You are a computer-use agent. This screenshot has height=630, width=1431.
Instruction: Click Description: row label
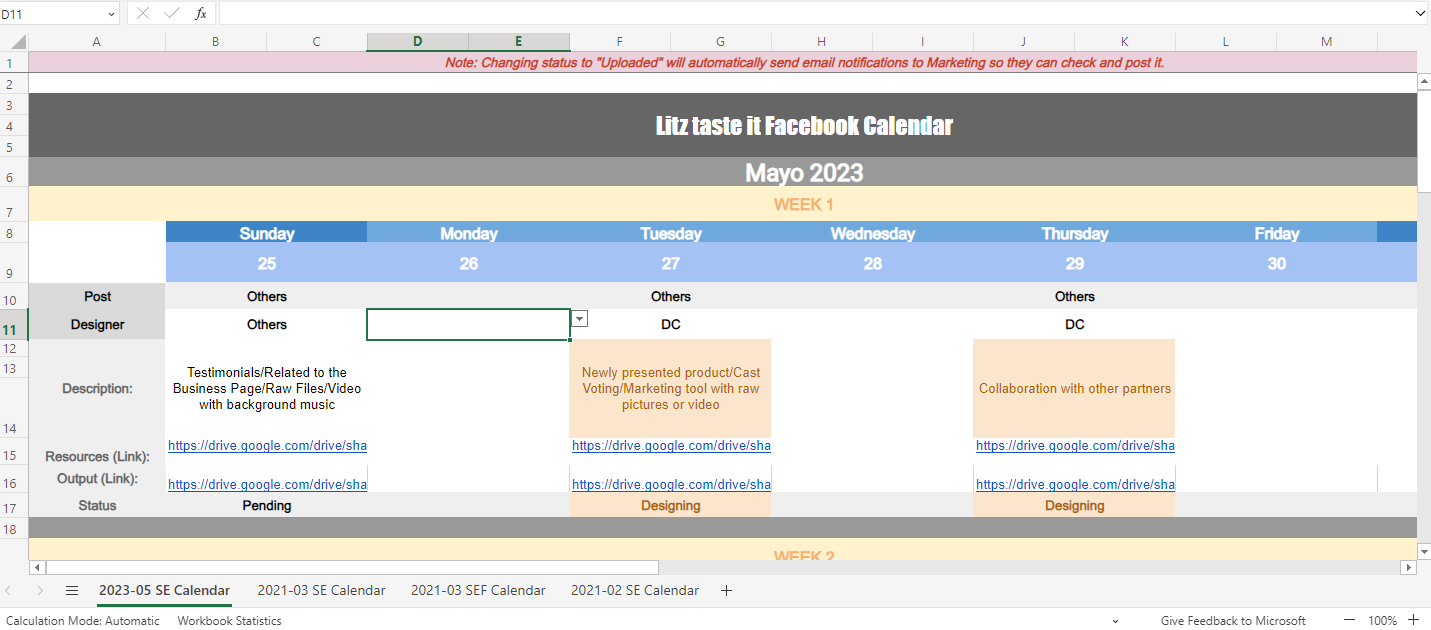click(97, 388)
